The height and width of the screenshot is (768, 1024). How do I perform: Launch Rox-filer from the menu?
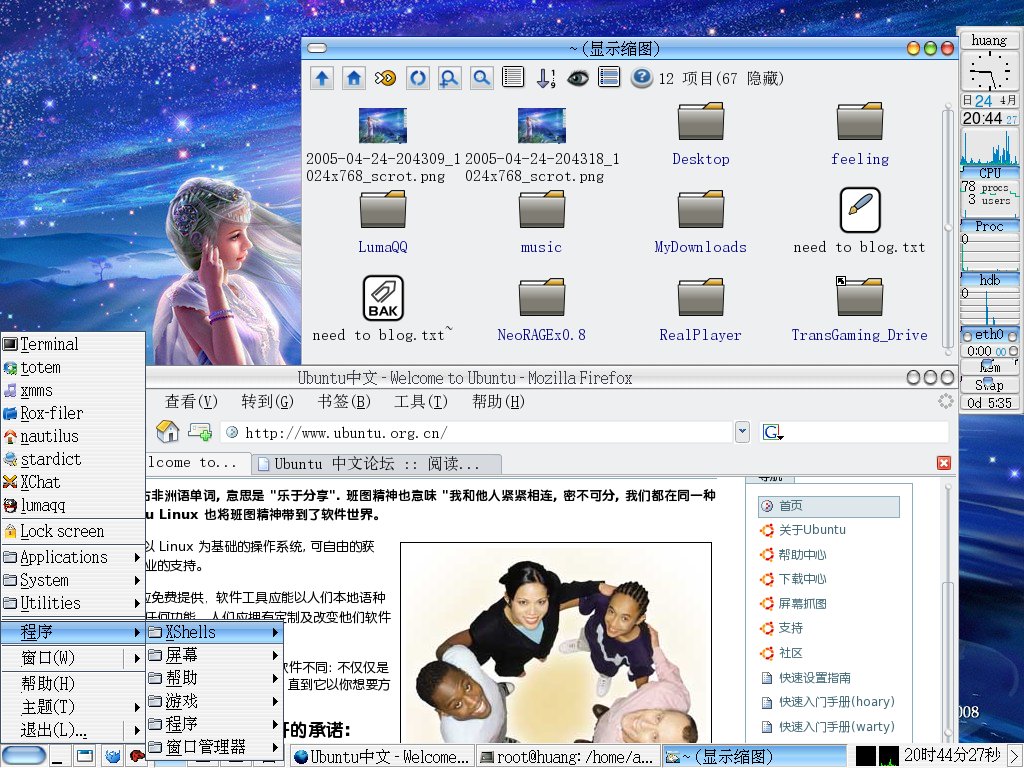pyautogui.click(x=73, y=413)
